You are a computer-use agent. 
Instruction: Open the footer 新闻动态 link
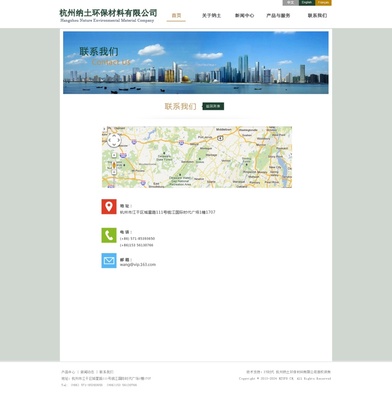point(87,372)
